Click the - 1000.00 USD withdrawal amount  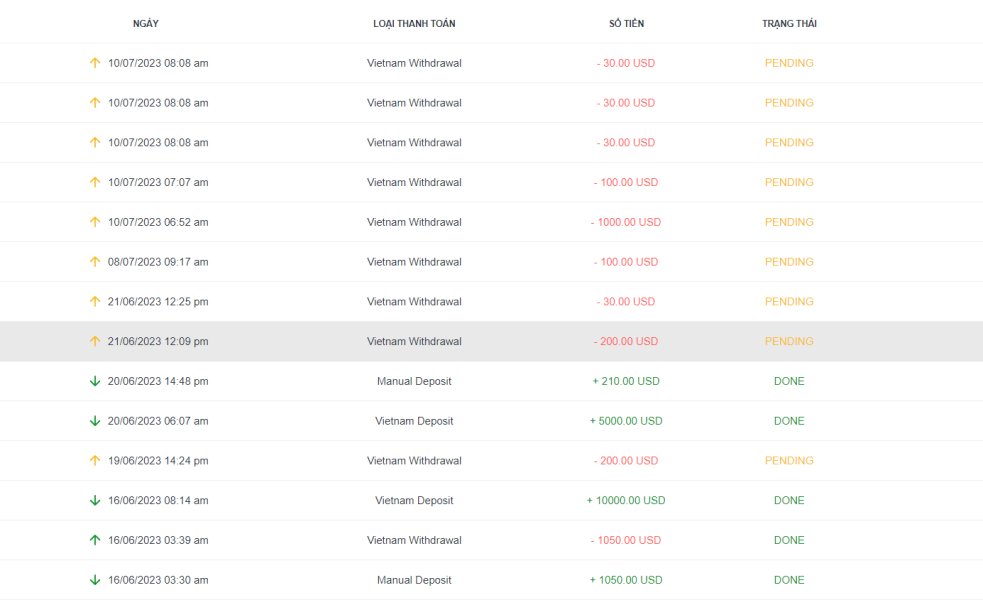point(626,222)
